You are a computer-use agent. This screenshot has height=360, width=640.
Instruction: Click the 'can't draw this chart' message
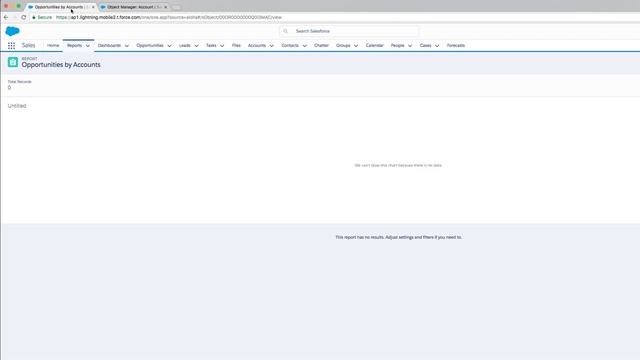(x=398, y=165)
